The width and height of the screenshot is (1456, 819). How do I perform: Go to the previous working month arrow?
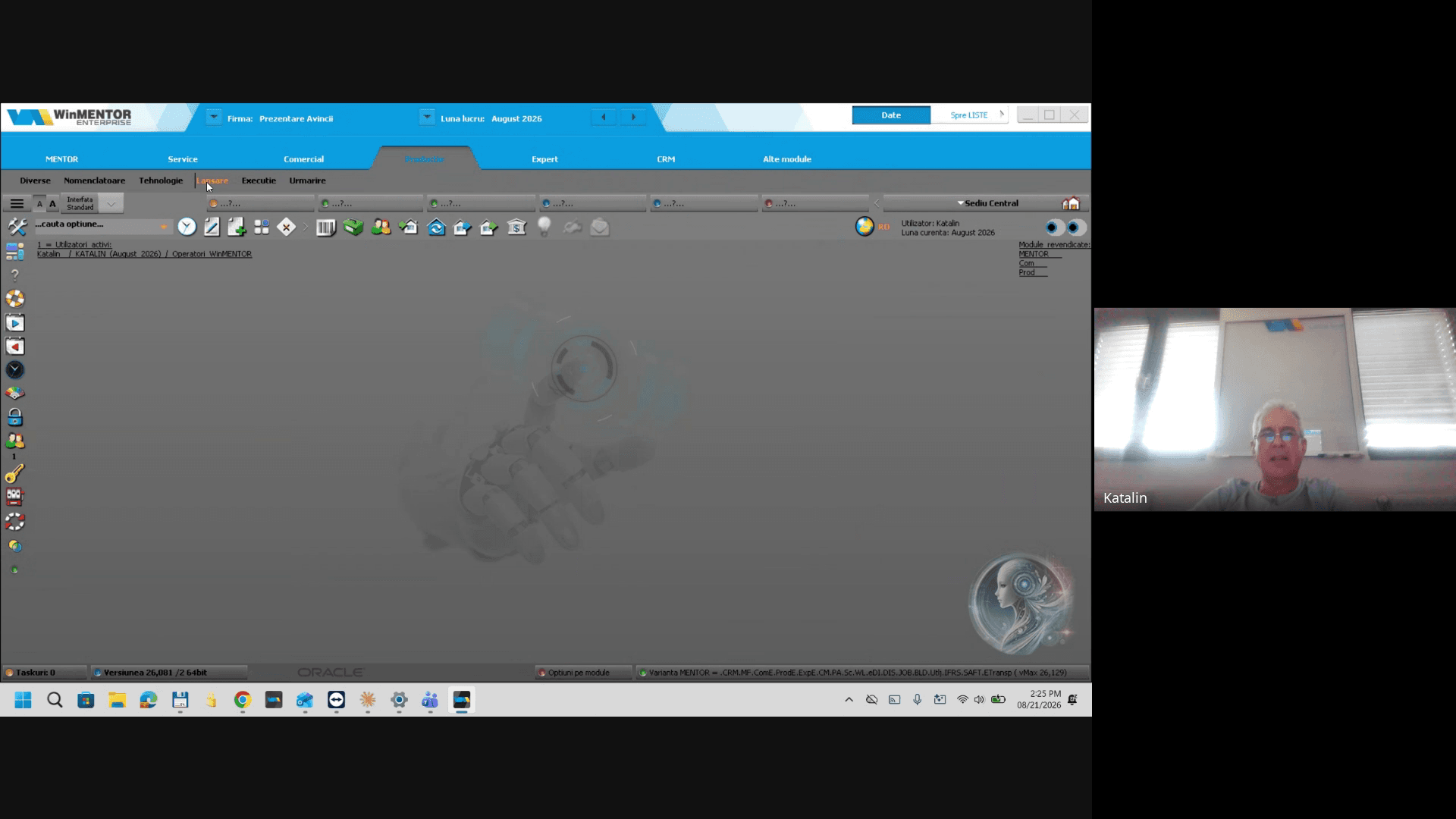point(604,117)
